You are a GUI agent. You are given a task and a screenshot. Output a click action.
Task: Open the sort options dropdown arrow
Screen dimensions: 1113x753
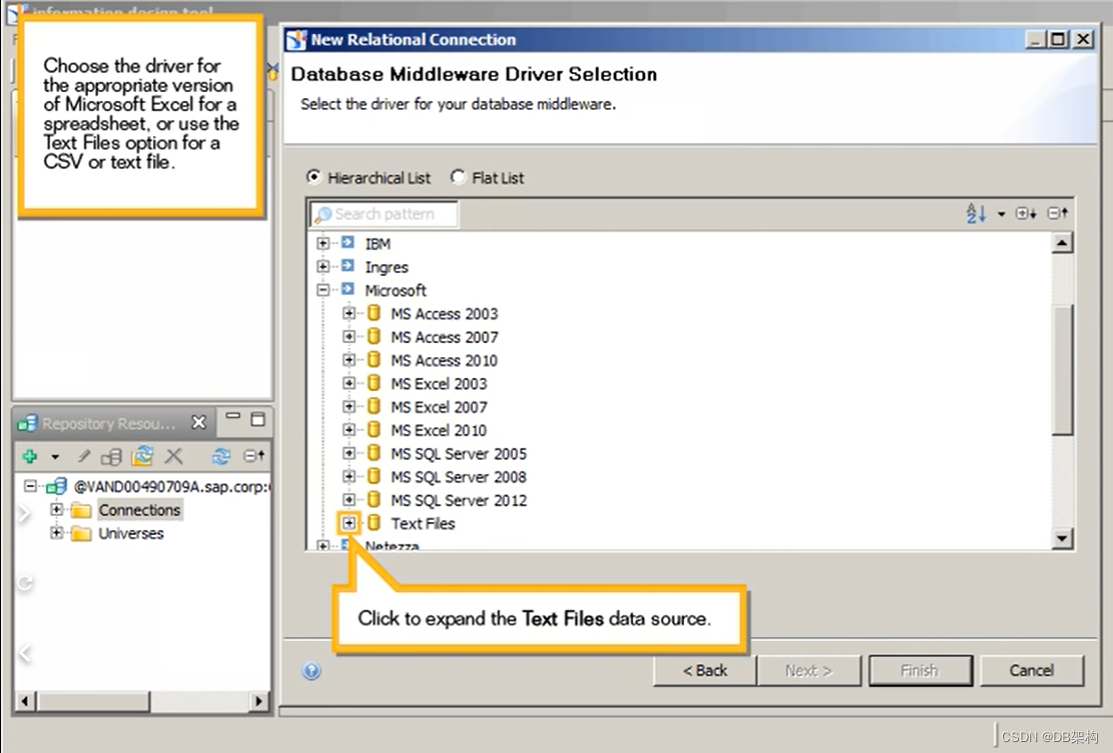[1001, 214]
